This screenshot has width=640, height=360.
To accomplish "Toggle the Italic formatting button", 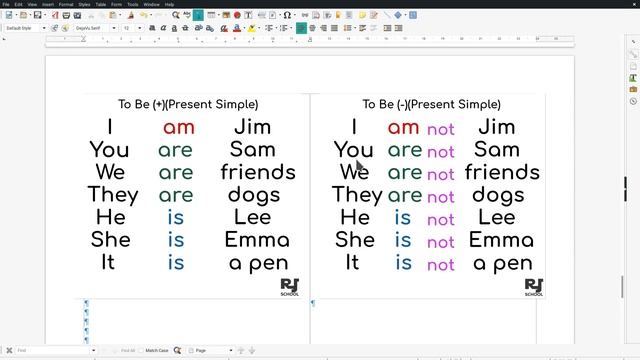I will (x=163, y=28).
